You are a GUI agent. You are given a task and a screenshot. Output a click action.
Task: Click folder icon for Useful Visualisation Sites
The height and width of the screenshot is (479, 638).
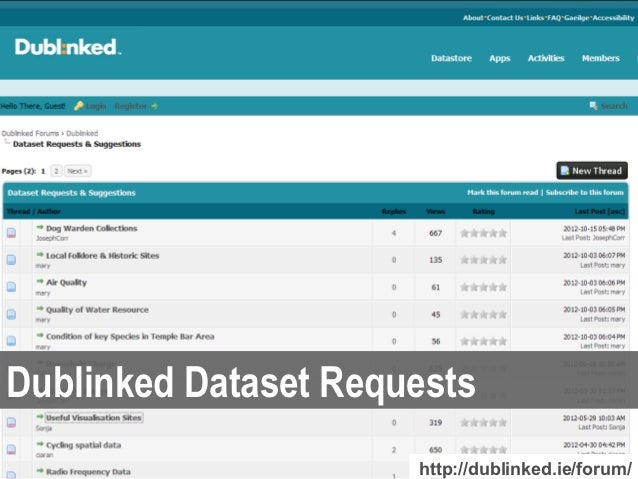click(11, 422)
